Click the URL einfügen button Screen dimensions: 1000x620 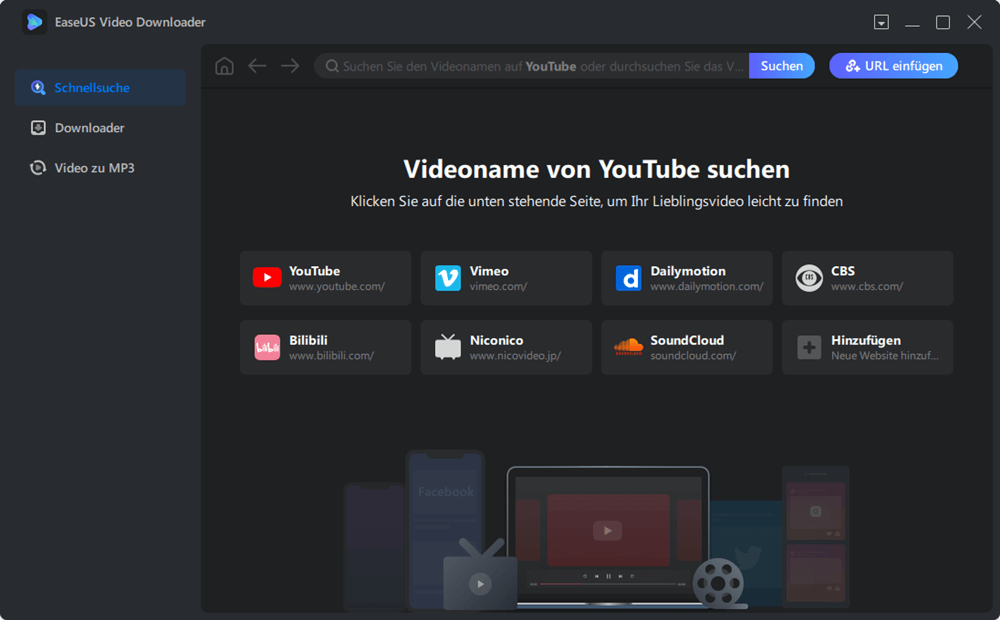[x=893, y=66]
